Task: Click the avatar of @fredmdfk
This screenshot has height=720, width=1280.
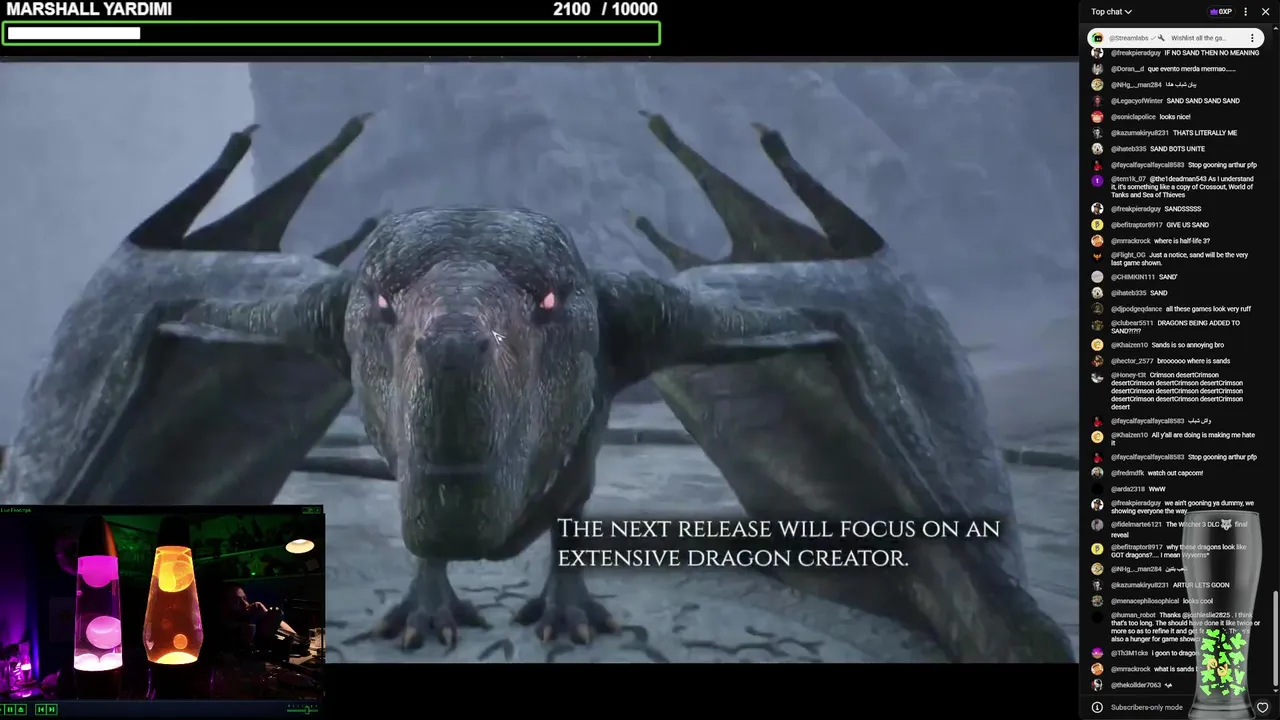Action: (1097, 473)
